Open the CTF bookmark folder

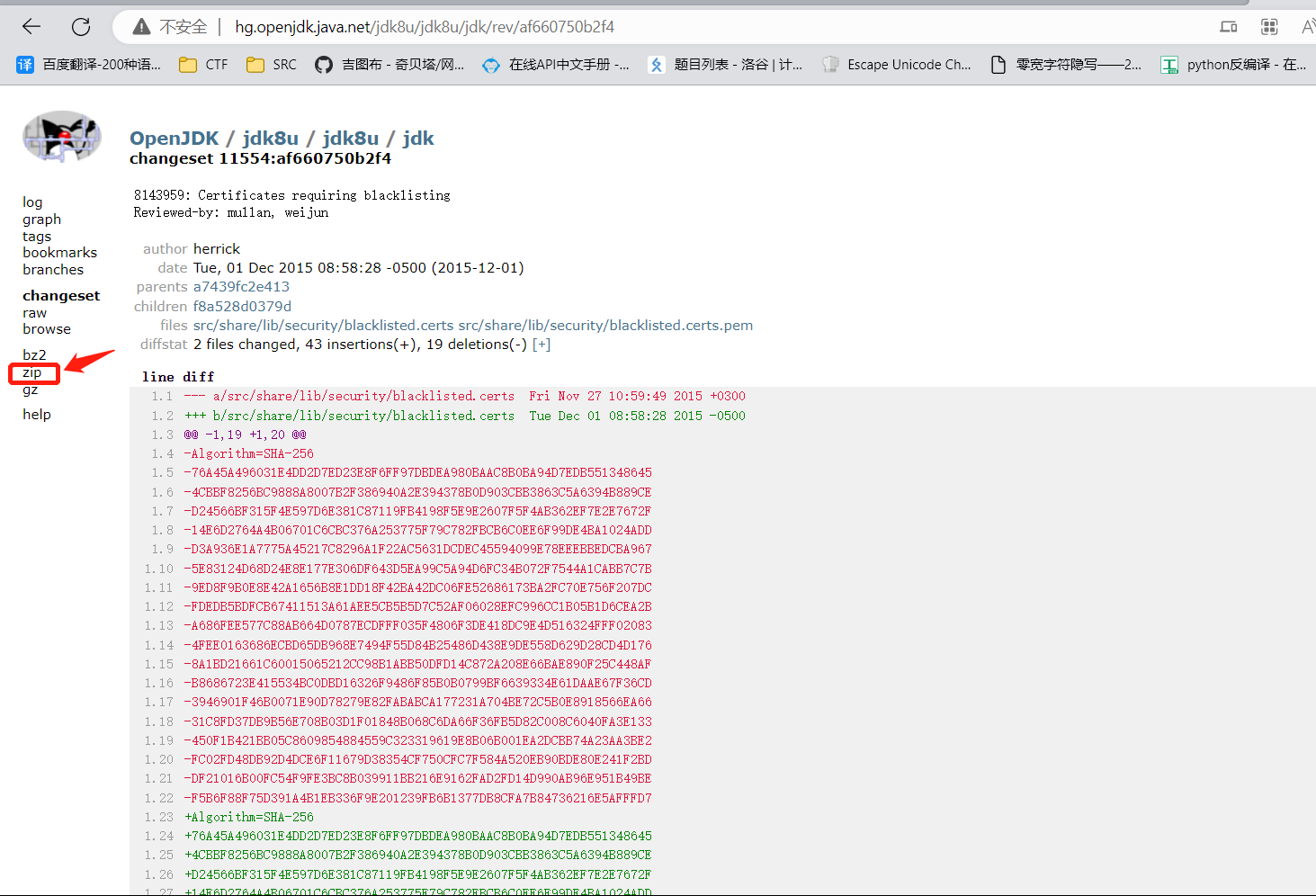203,65
